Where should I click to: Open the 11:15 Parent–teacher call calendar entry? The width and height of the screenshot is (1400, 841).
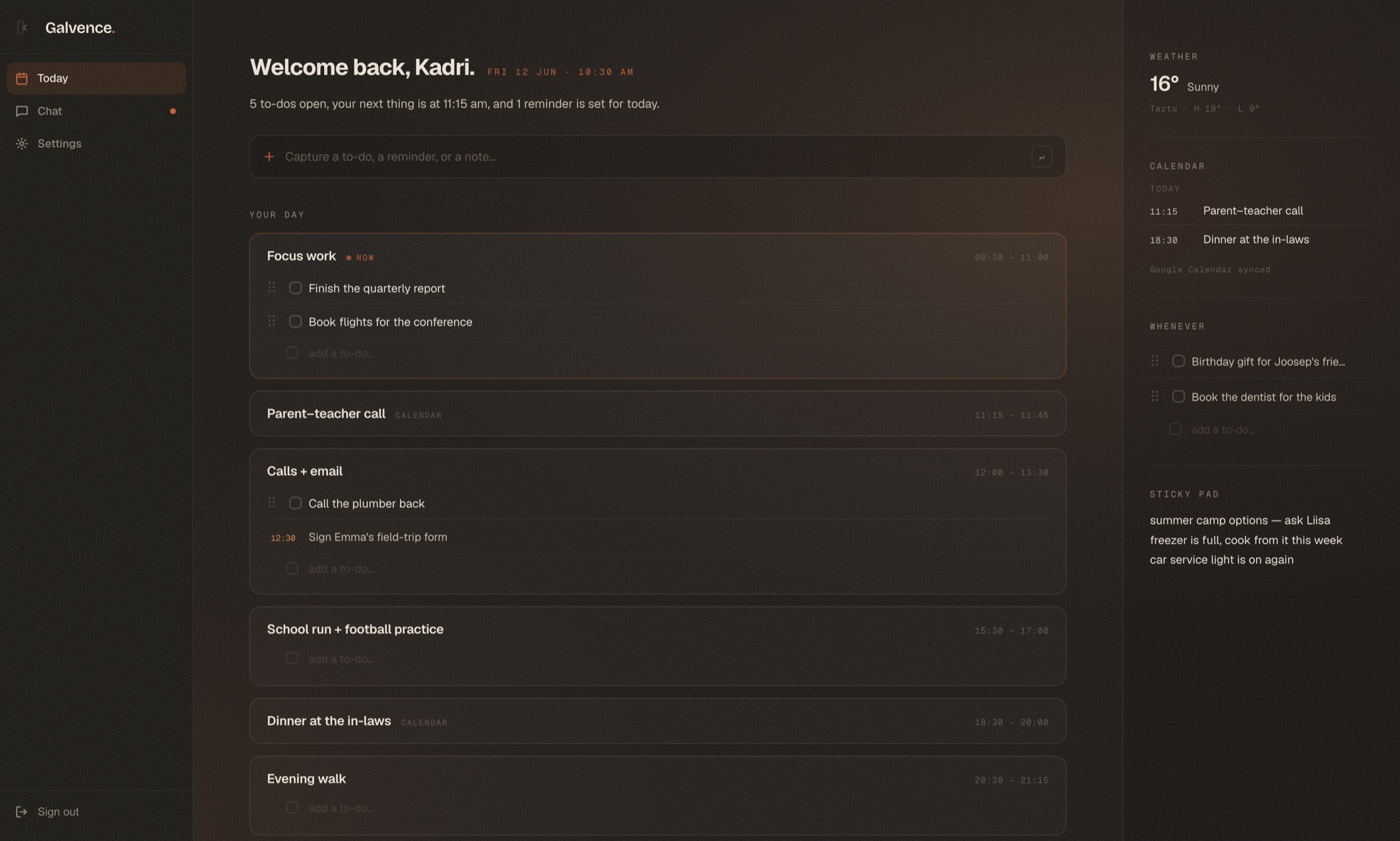point(1261,211)
